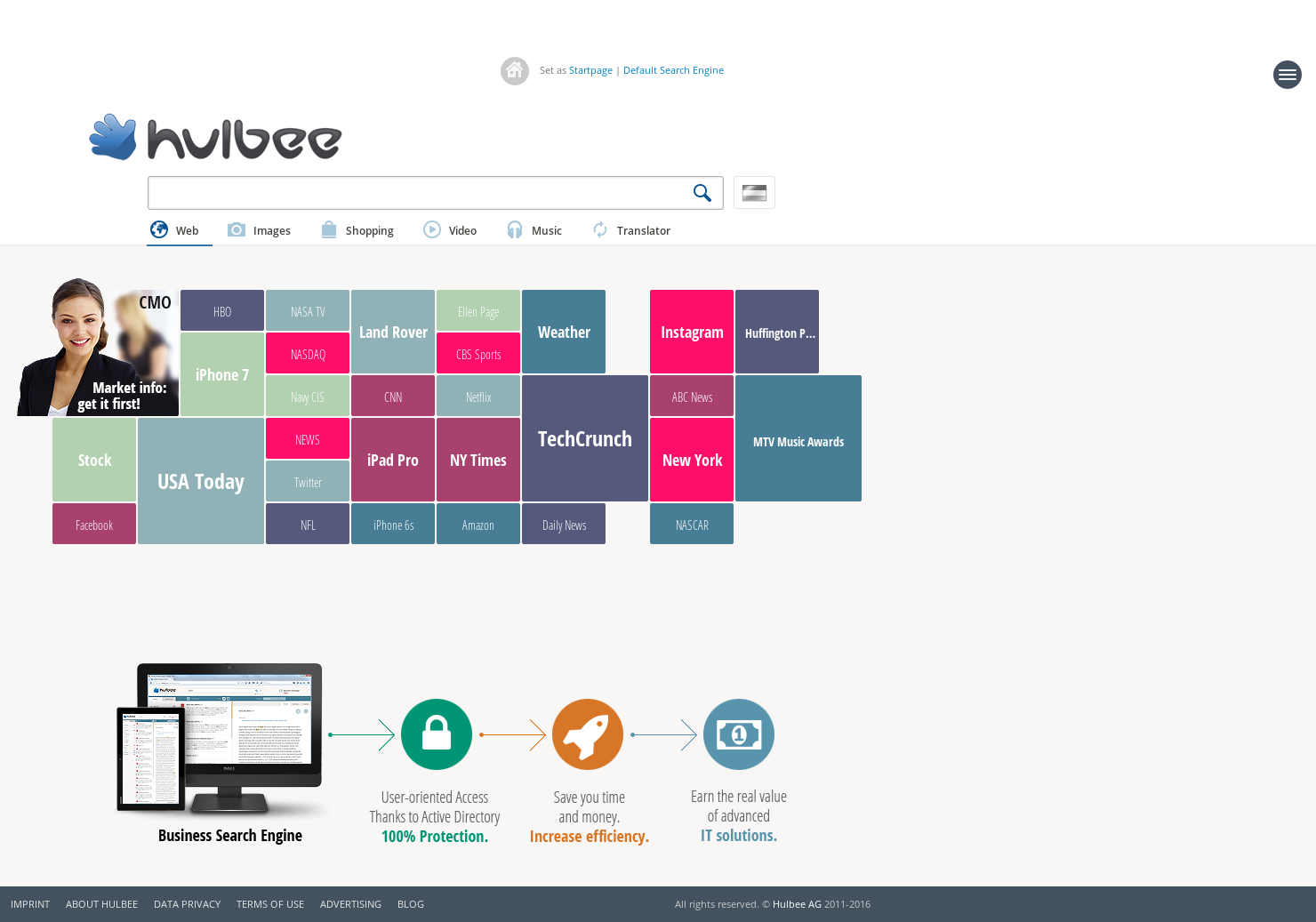Open the Daily News tile
The image size is (1316, 922).
click(564, 524)
